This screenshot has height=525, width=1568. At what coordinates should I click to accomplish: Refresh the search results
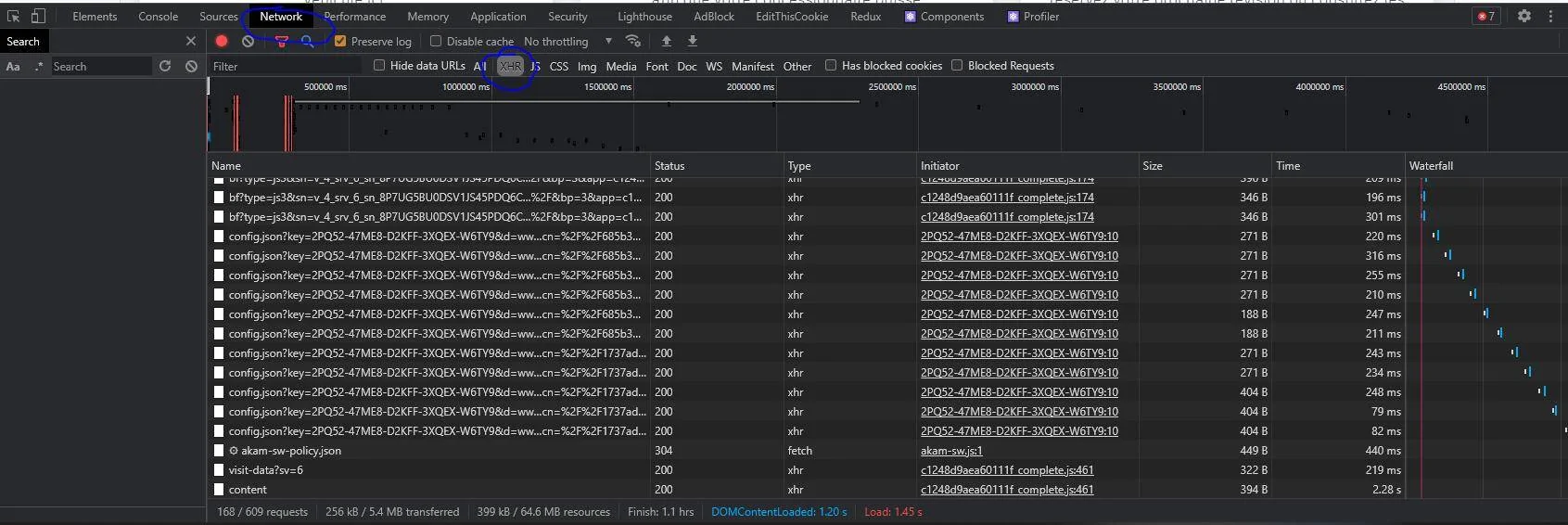point(165,66)
